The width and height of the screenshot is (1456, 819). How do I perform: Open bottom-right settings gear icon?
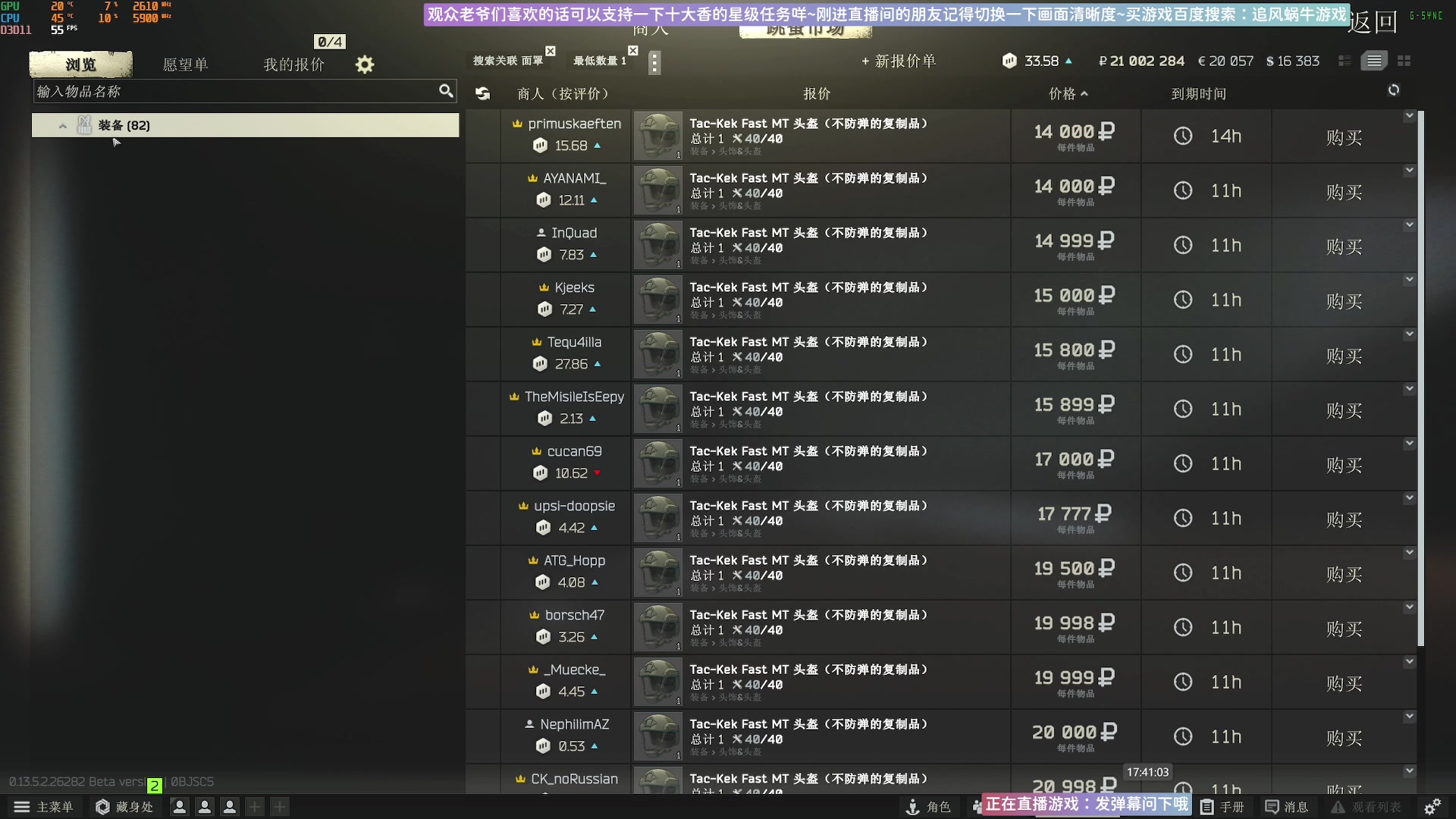pos(1432,807)
